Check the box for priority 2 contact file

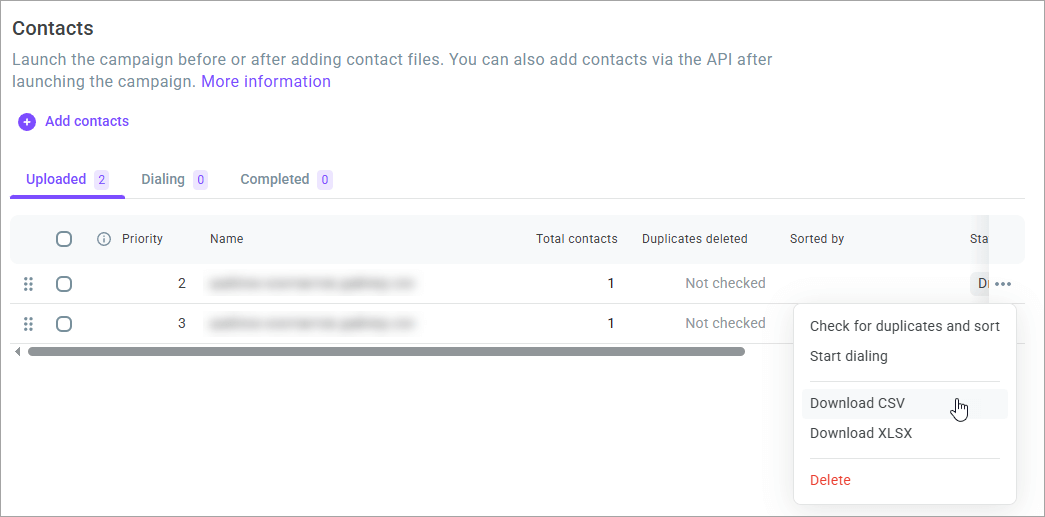coord(64,284)
